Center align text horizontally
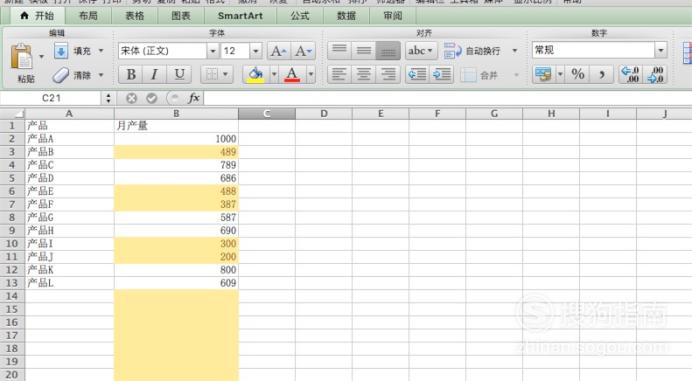The width and height of the screenshot is (692, 381). coord(364,74)
